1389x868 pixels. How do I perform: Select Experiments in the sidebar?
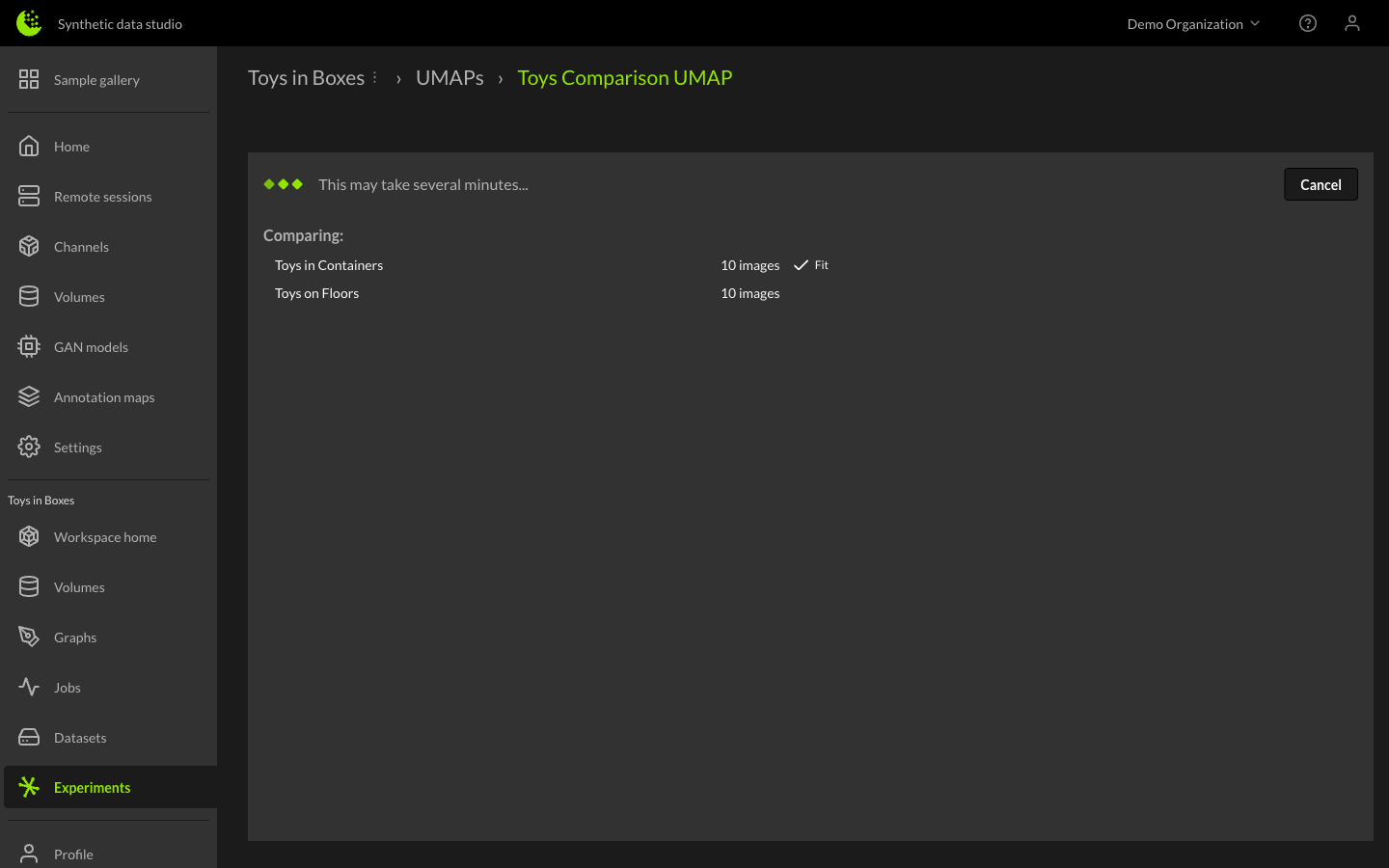92,788
